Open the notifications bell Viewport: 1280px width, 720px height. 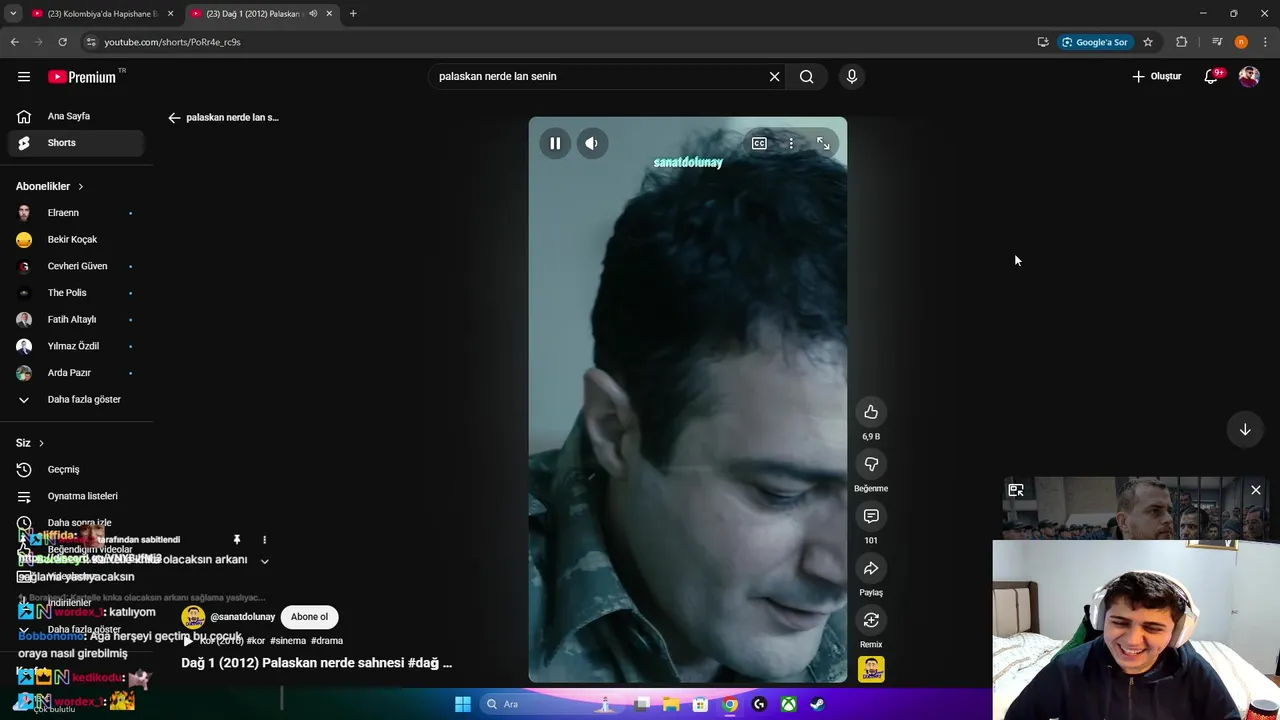[x=1211, y=76]
